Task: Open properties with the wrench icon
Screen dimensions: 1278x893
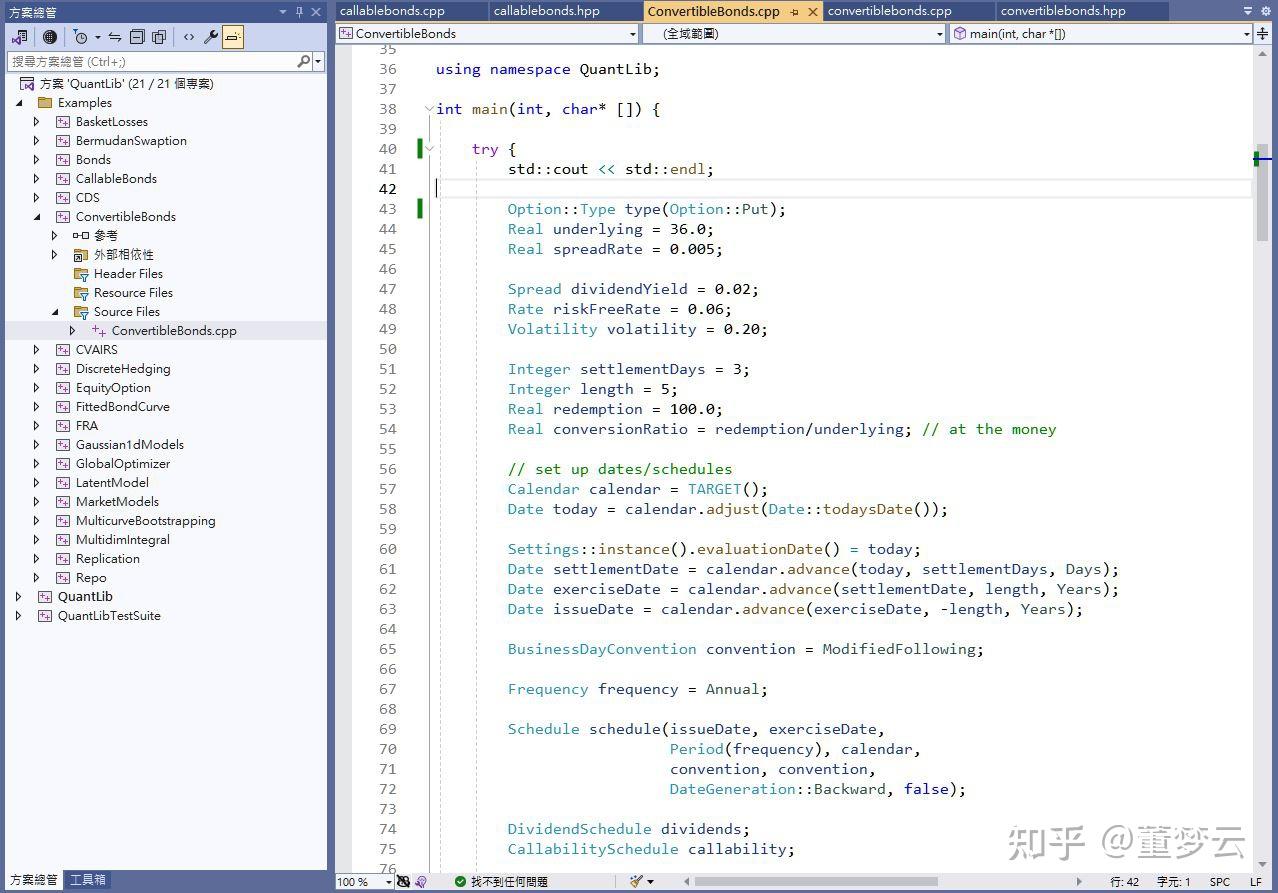Action: point(211,37)
